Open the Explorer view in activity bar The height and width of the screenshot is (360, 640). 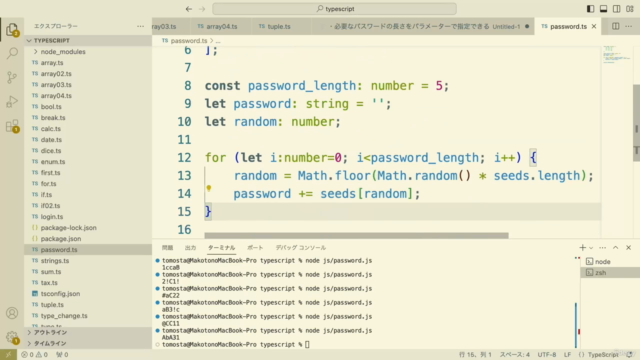[x=12, y=29]
